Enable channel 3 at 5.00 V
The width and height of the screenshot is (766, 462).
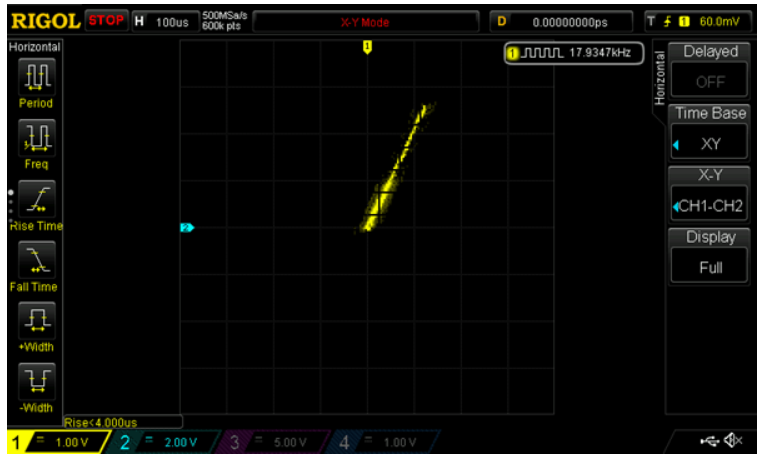pos(268,442)
